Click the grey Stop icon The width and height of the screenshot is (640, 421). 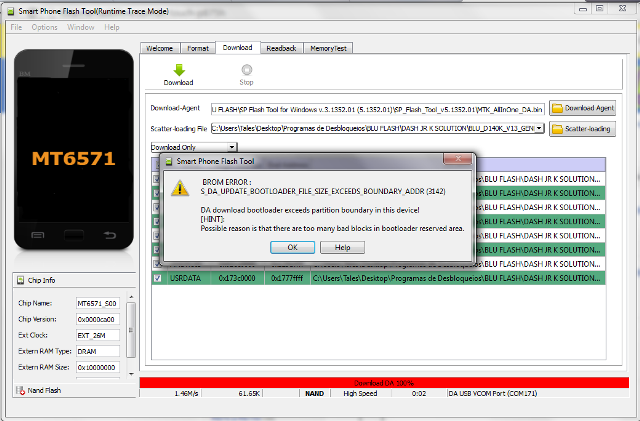tap(247, 70)
